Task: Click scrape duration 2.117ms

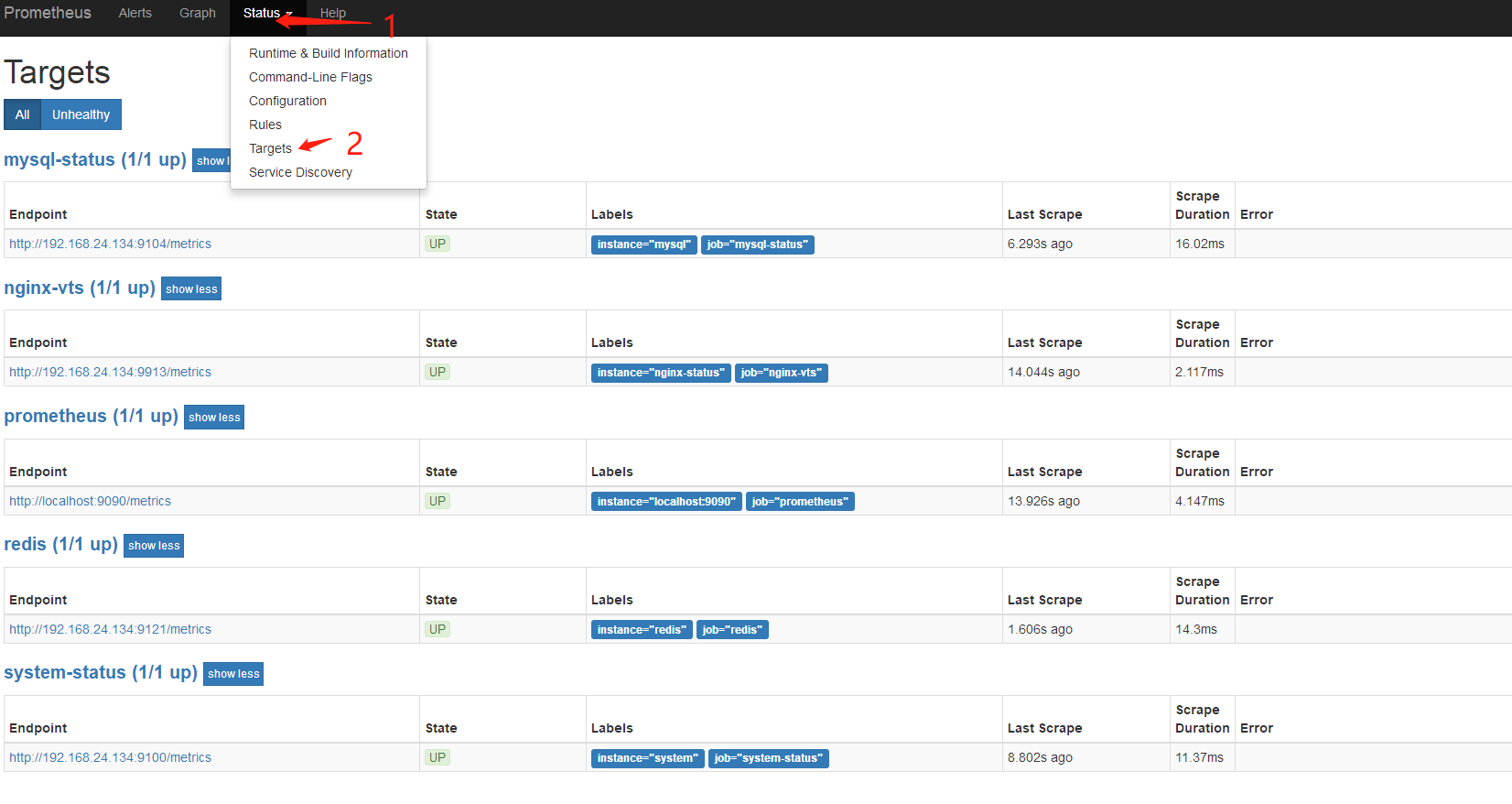Action: coord(1199,372)
